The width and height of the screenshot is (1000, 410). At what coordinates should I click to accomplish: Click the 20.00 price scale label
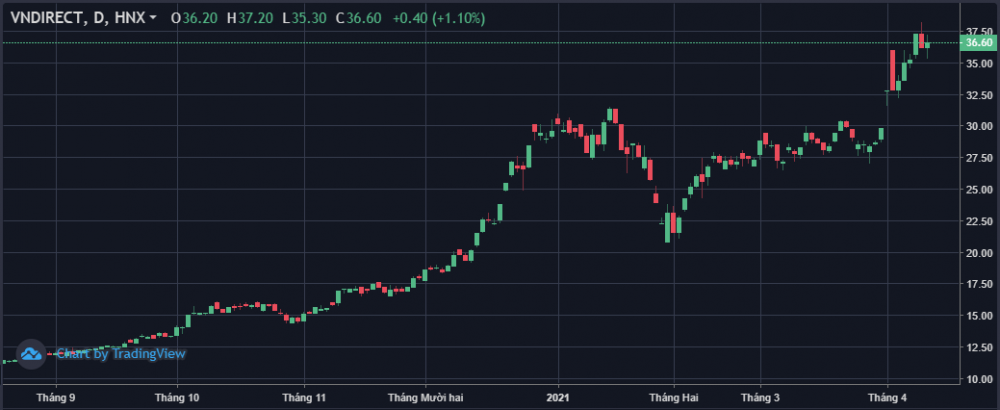[x=979, y=253]
